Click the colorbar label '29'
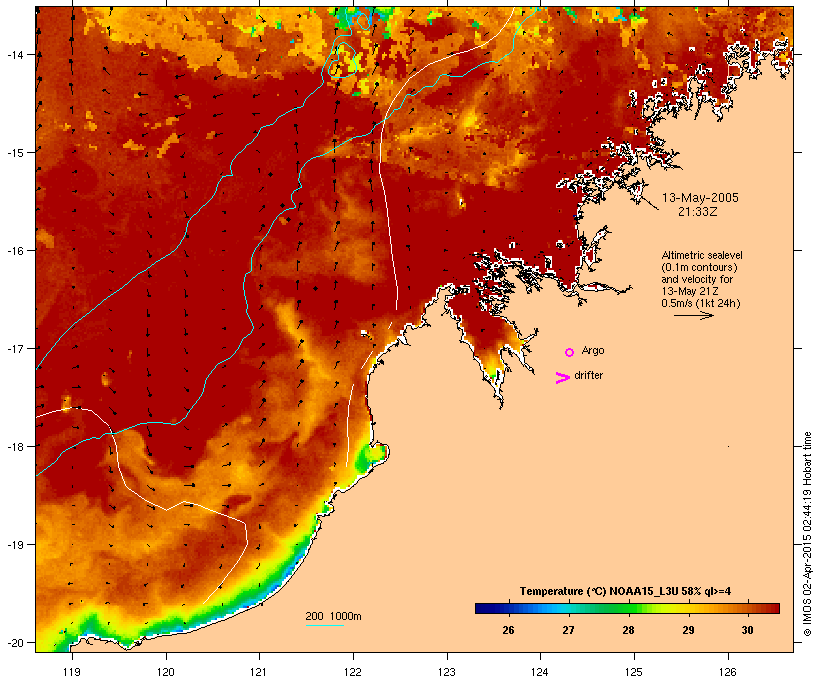 [688, 630]
